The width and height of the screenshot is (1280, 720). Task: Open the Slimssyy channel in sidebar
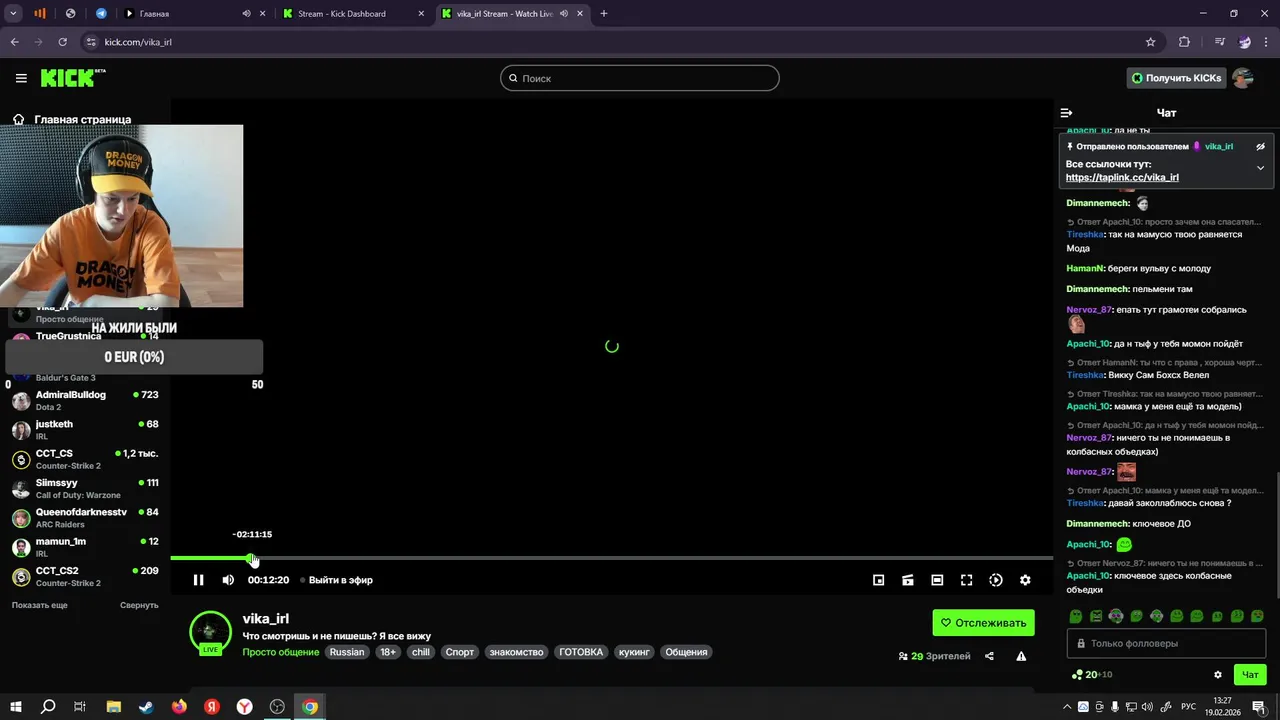point(85,488)
